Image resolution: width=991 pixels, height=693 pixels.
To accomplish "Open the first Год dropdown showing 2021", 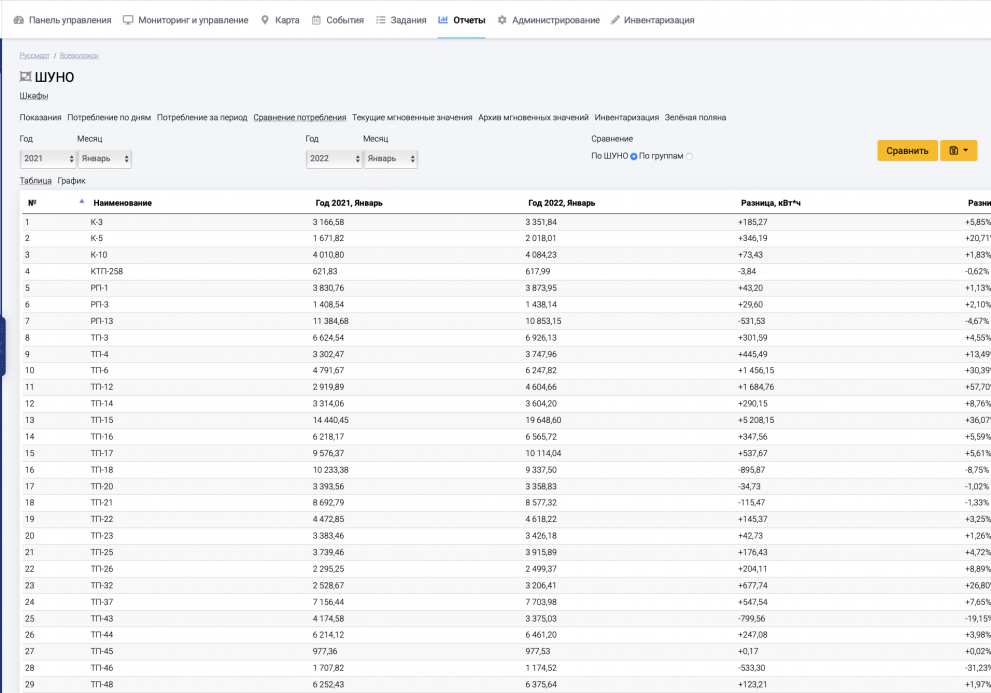I will pyautogui.click(x=48, y=158).
